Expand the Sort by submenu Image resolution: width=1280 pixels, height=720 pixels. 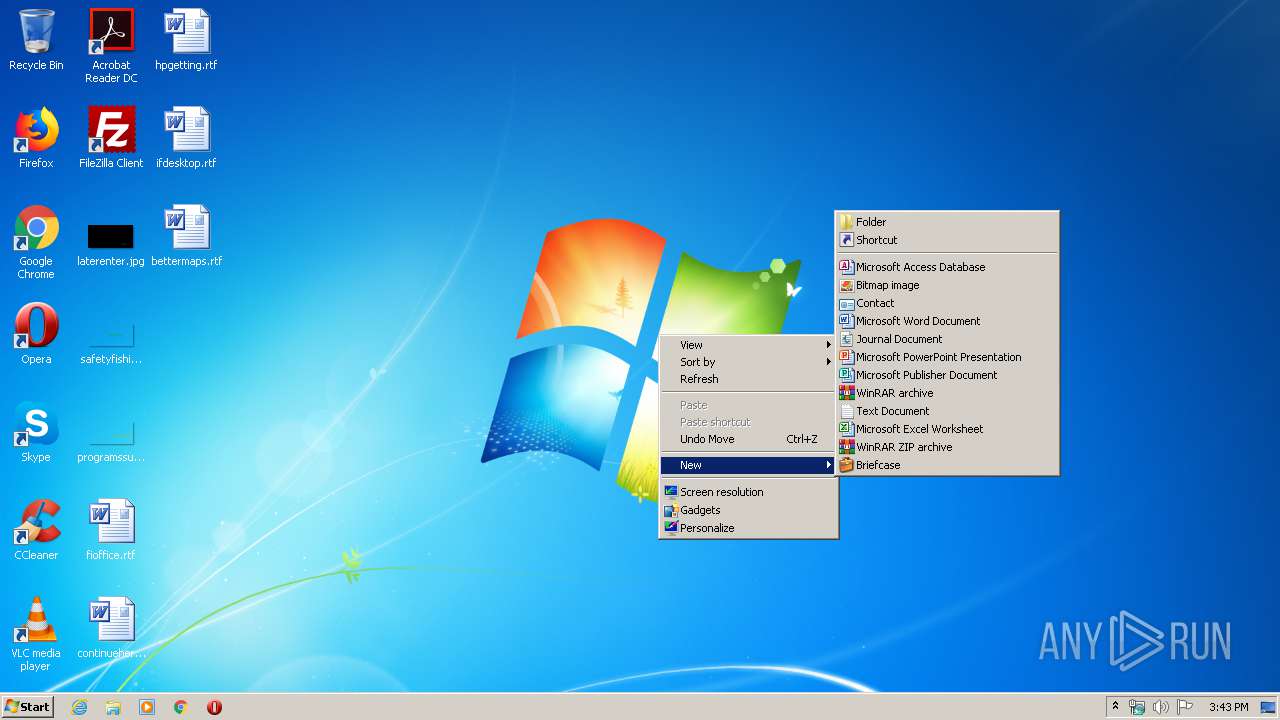coord(748,362)
